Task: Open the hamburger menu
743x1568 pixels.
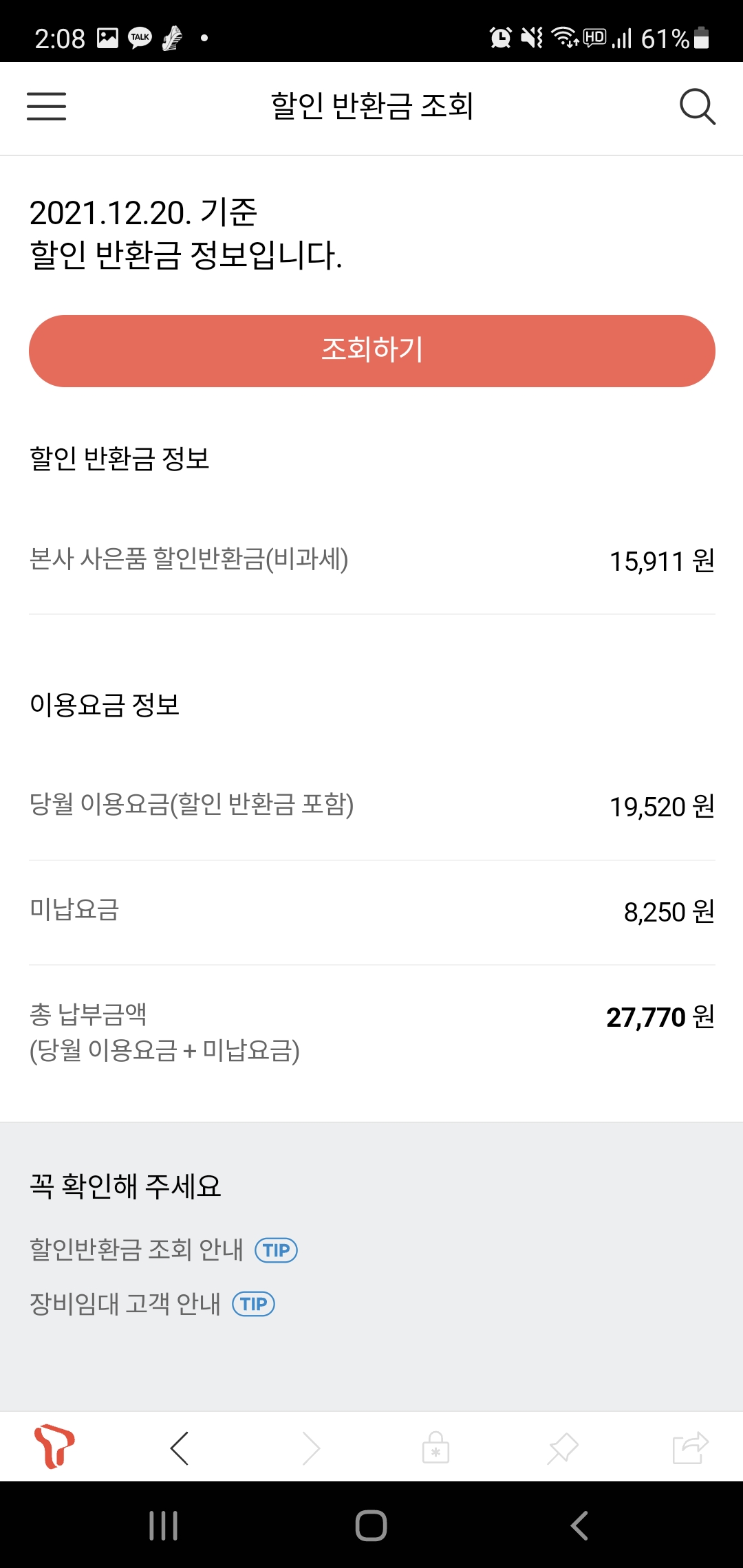Action: coord(46,107)
